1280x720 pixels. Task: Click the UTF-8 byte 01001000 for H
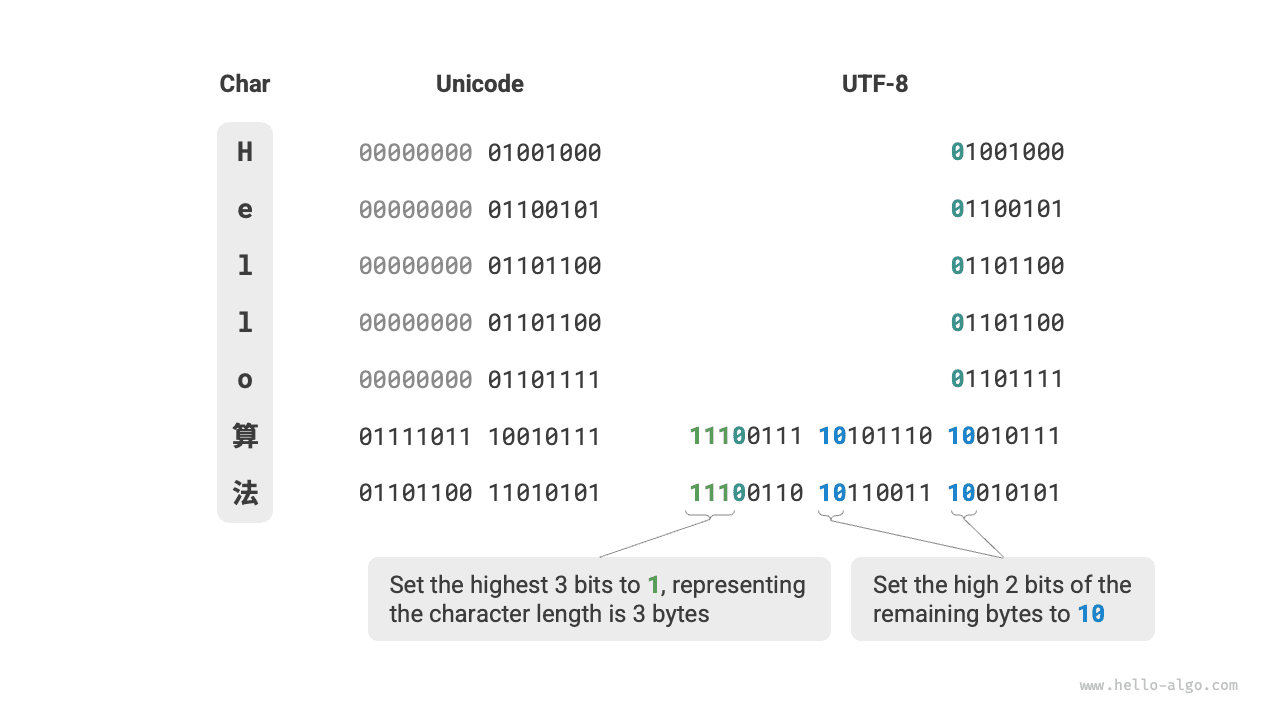point(1007,152)
